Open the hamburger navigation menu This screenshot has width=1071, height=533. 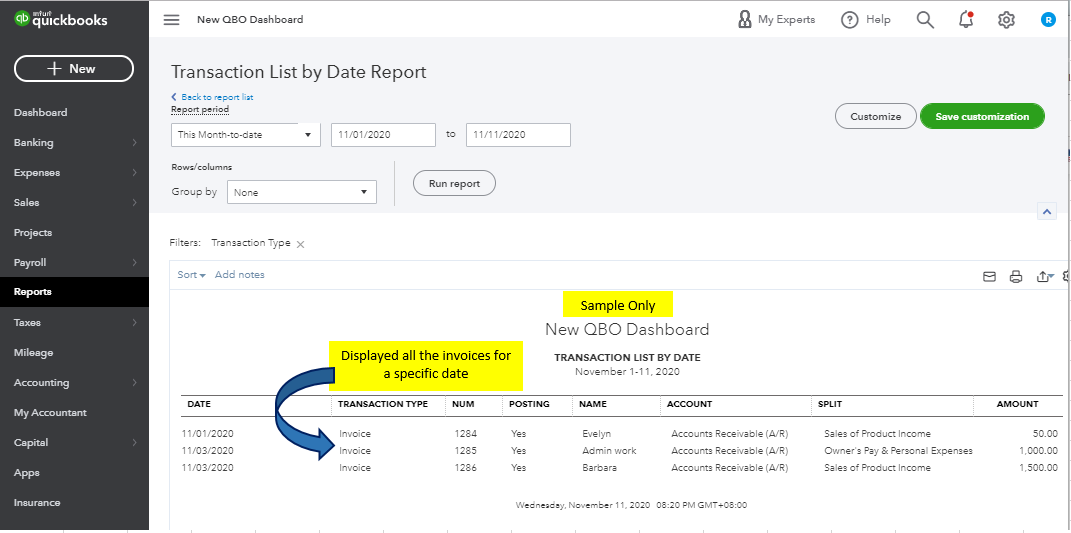tap(171, 20)
